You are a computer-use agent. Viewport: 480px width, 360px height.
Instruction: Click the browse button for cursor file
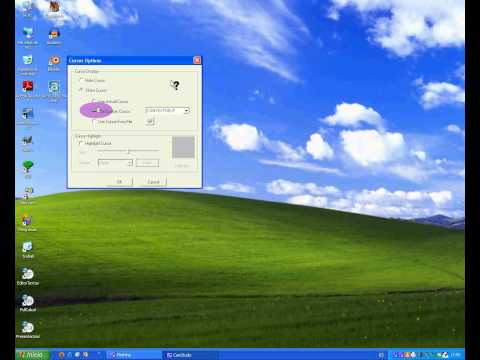click(150, 121)
